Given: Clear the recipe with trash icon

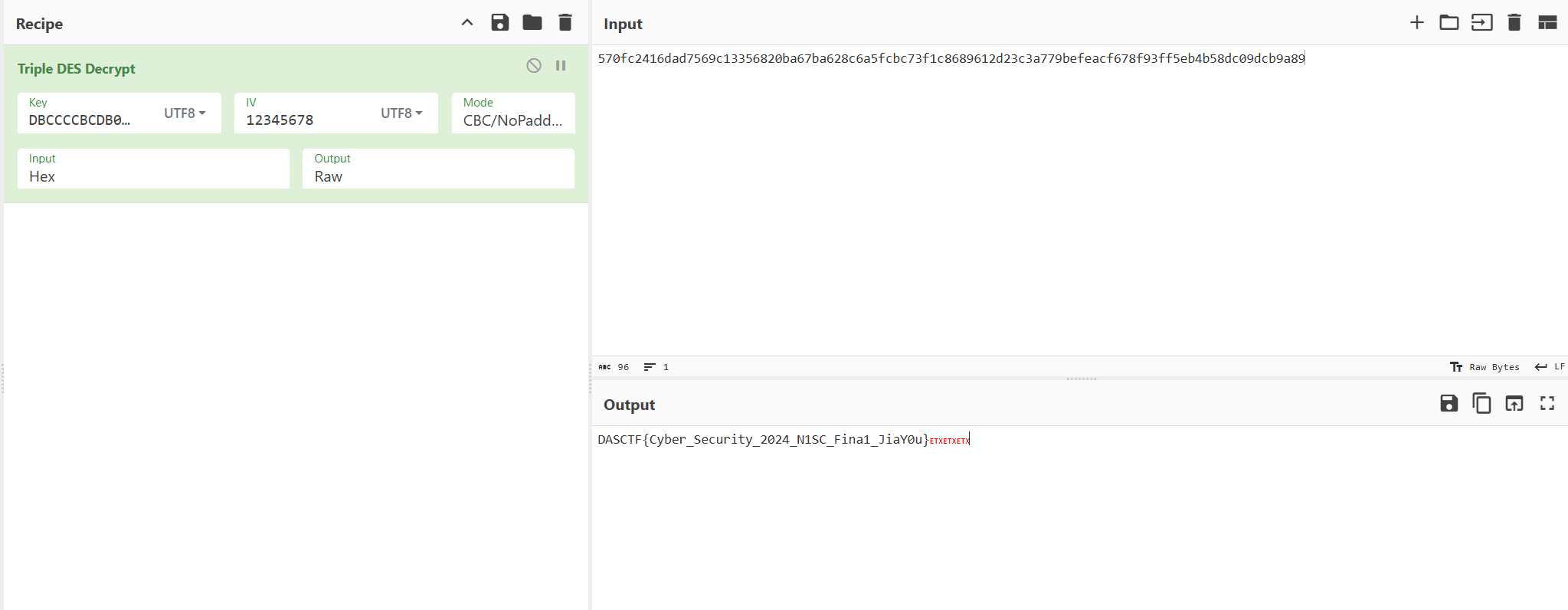Looking at the screenshot, I should pyautogui.click(x=565, y=23).
